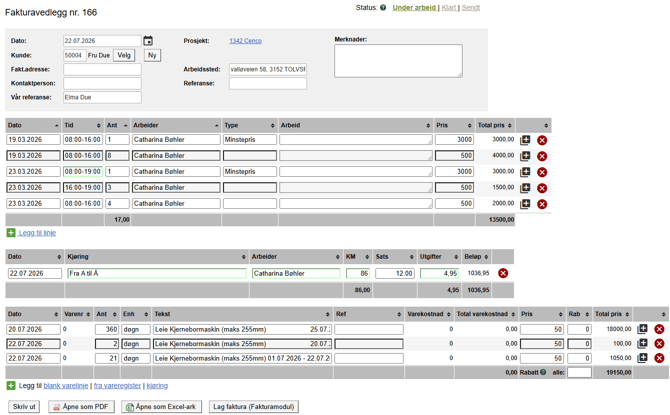Click work total 13500,00

click(501, 219)
